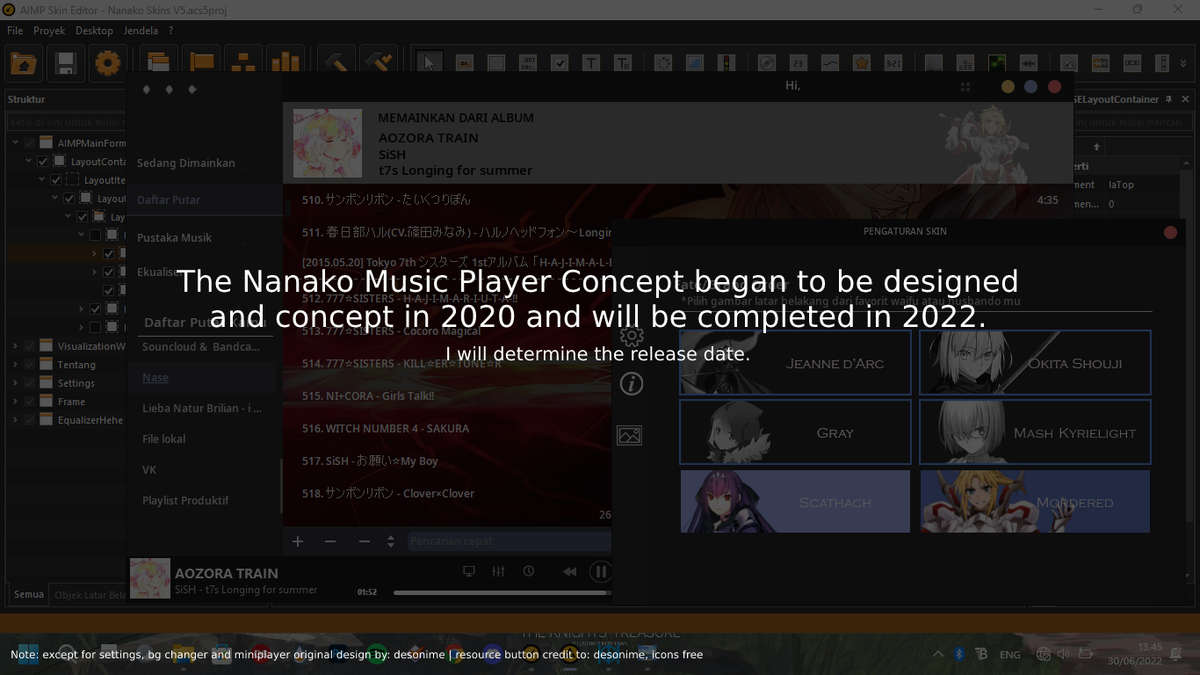1200x675 pixels.
Task: Click the open project folder icon
Action: tap(24, 64)
